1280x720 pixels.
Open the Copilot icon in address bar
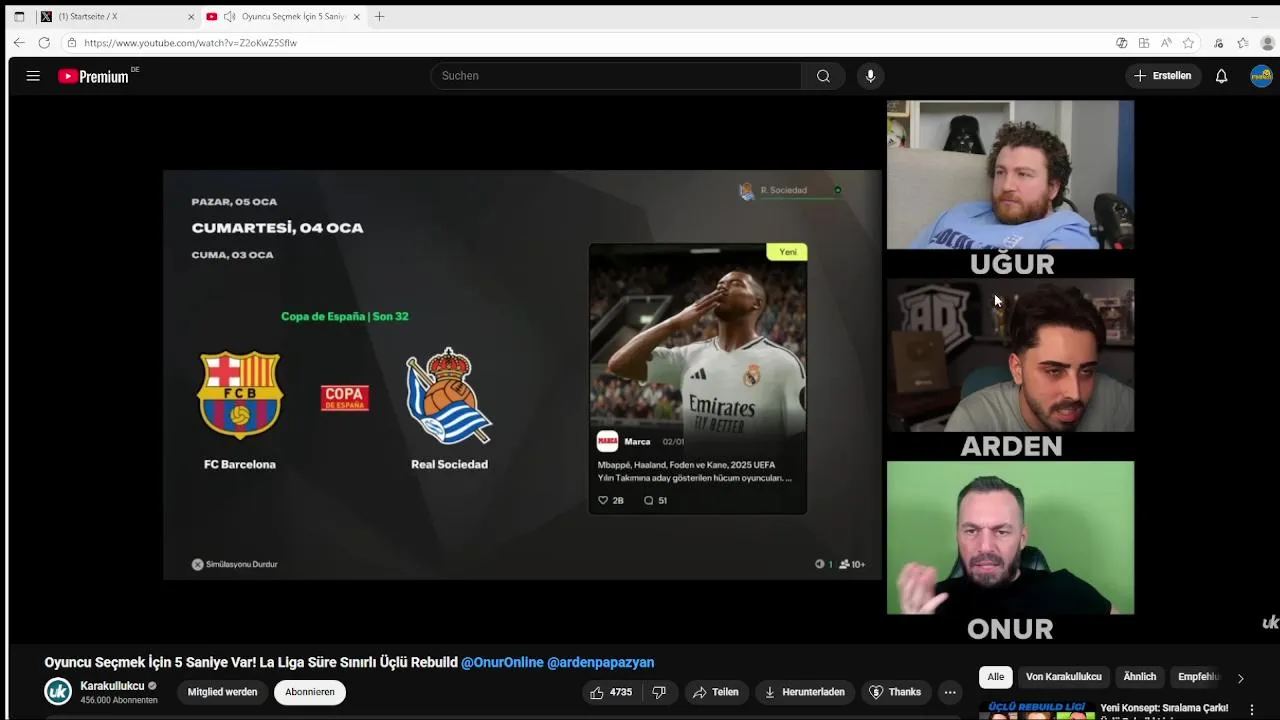pyautogui.click(x=1122, y=43)
